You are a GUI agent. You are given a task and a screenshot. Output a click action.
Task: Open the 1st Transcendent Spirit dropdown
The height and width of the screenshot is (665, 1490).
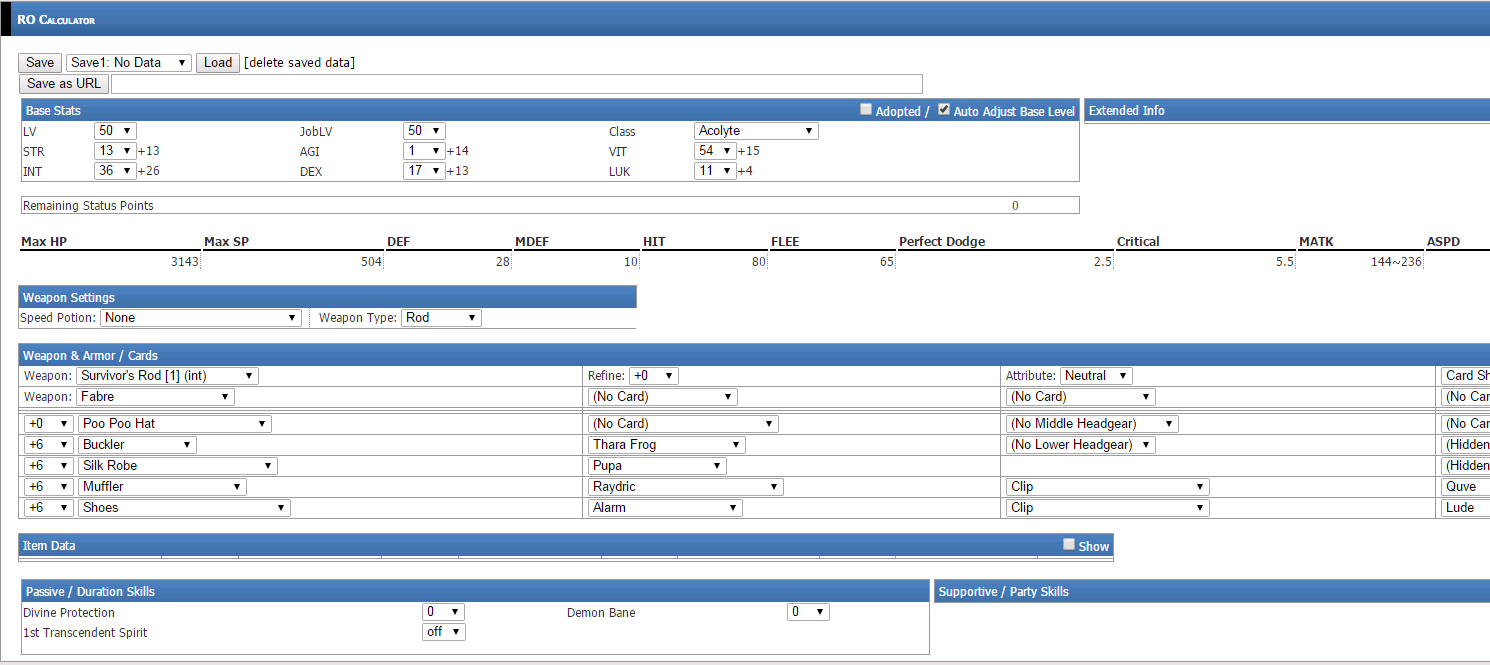pyautogui.click(x=443, y=632)
